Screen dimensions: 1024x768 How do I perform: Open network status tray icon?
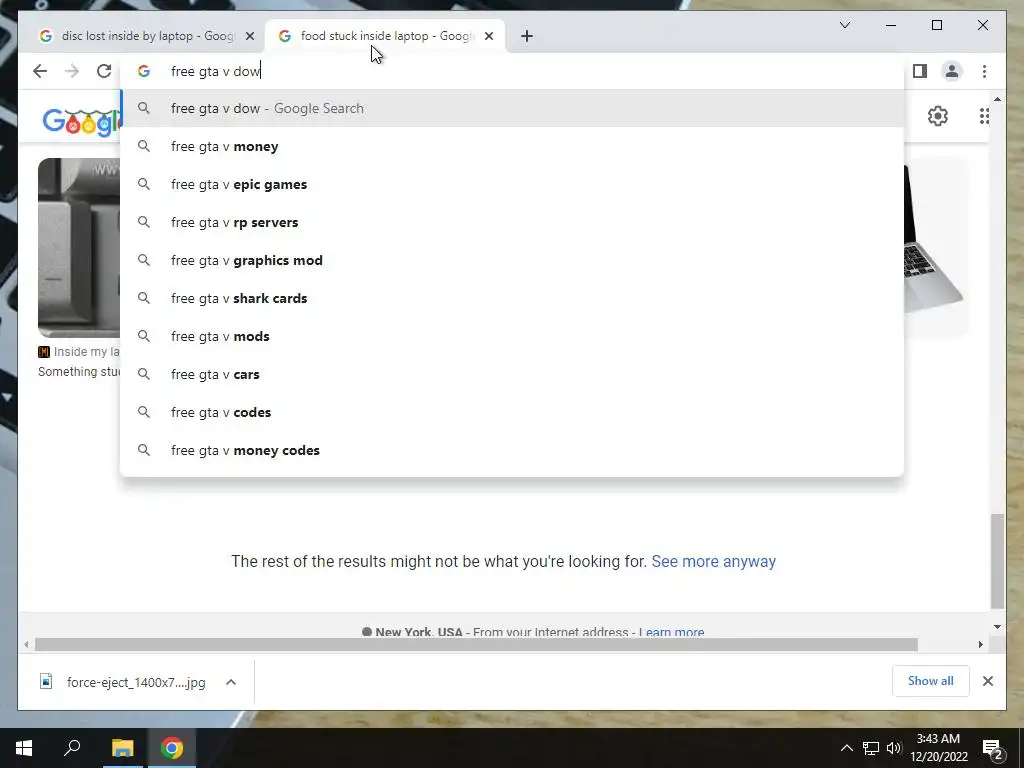pos(871,748)
